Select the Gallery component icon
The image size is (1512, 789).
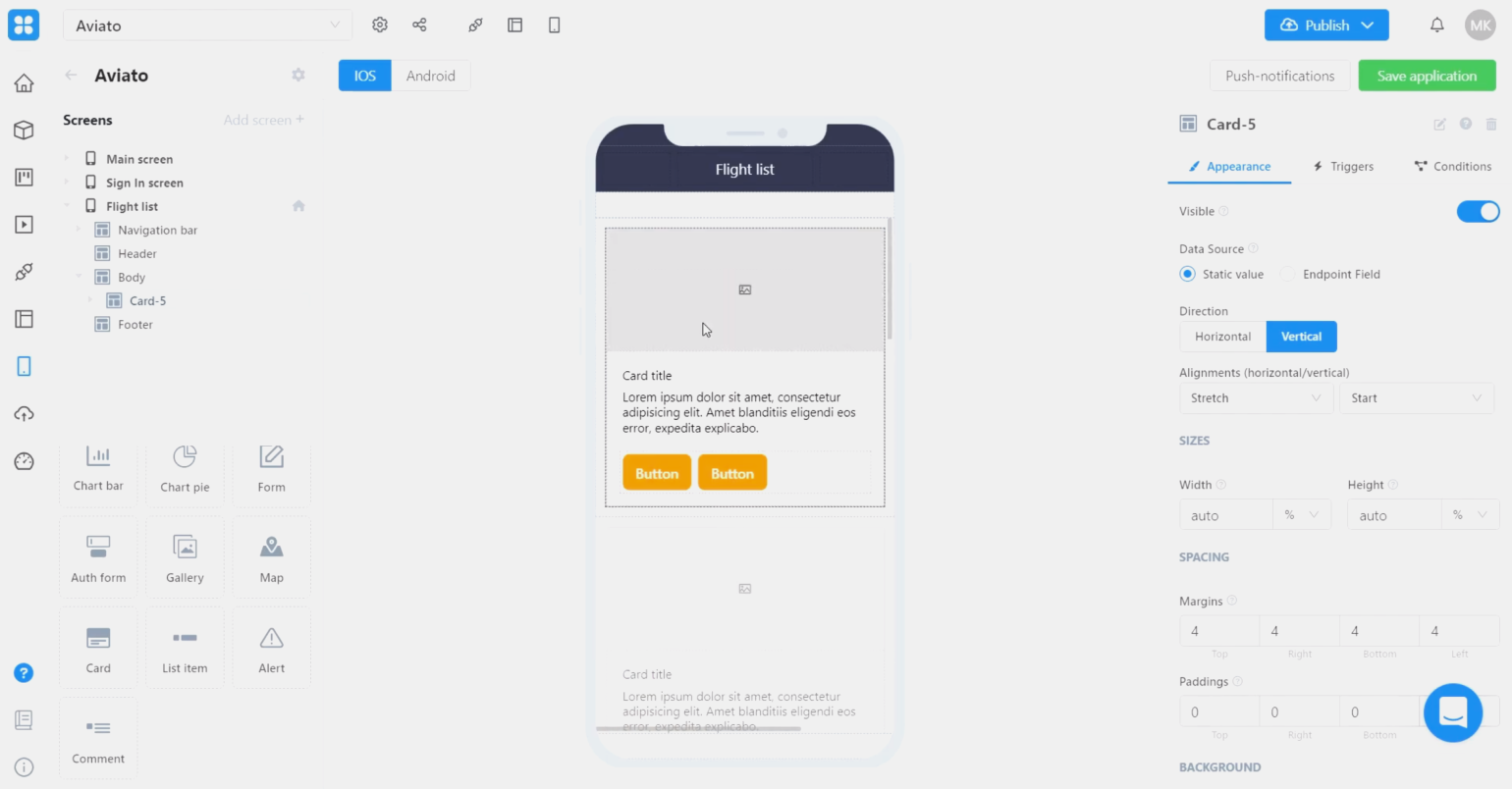coord(185,548)
